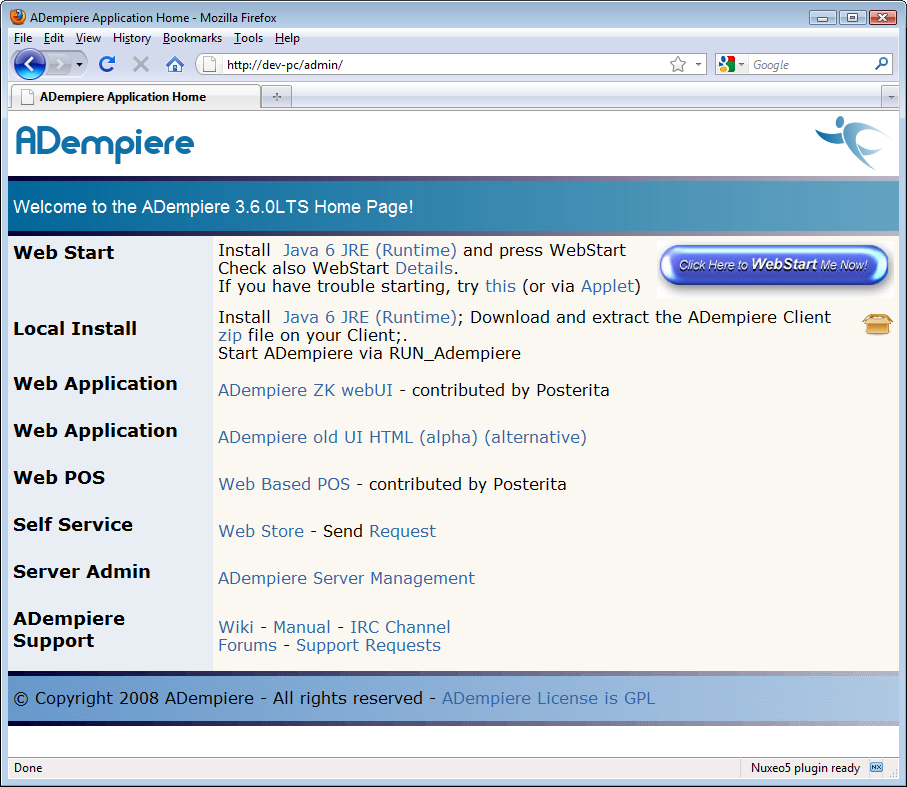
Task: Click the search magnifier icon
Action: (882, 64)
